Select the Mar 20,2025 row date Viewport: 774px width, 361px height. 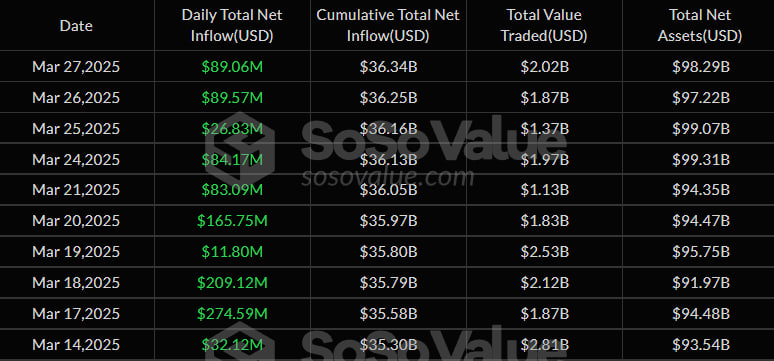(x=76, y=221)
